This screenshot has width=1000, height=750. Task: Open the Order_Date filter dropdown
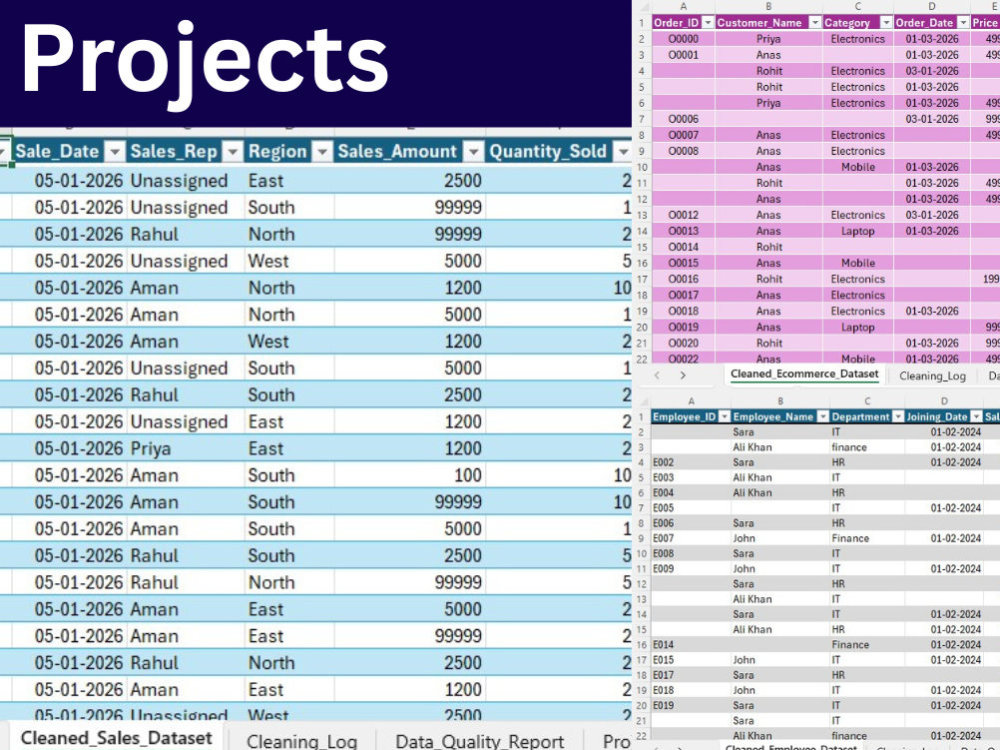tap(963, 22)
